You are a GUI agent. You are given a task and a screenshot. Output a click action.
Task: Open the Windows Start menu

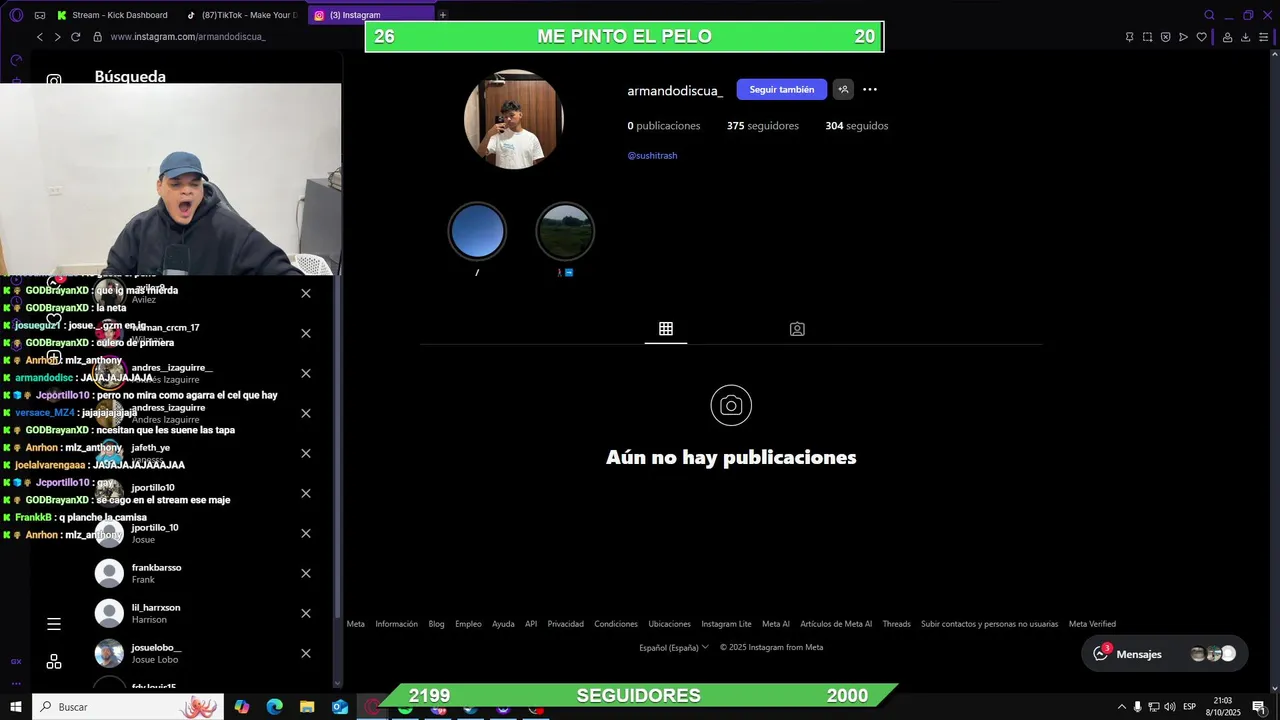(16, 707)
